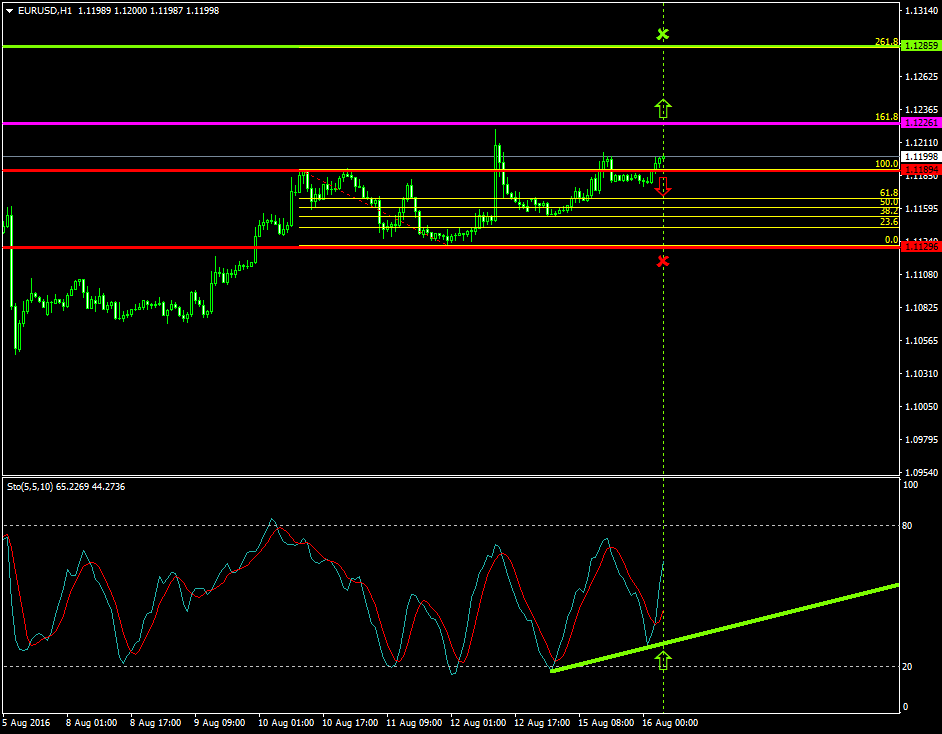Click the green X marker above the 261.8 line
This screenshot has height=734, width=942.
[x=662, y=35]
